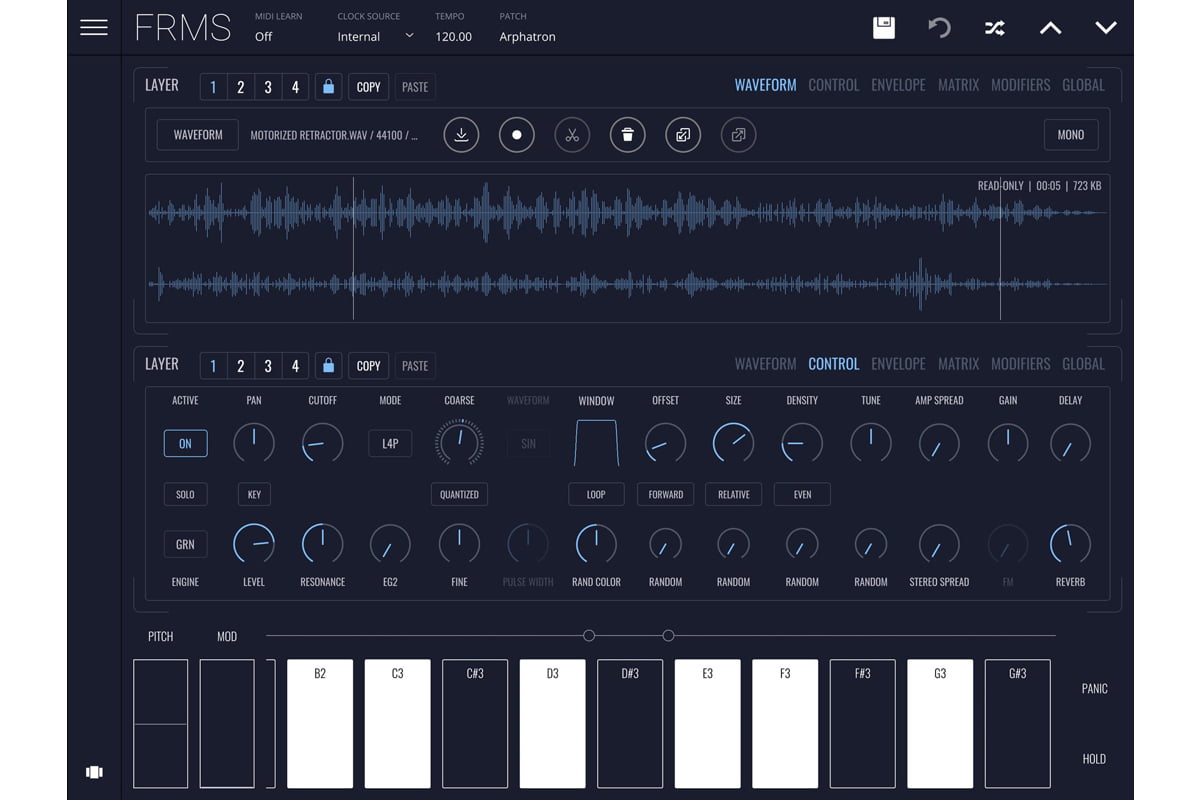Trim the sample with the scissors icon
This screenshot has height=800, width=1200.
[x=572, y=135]
